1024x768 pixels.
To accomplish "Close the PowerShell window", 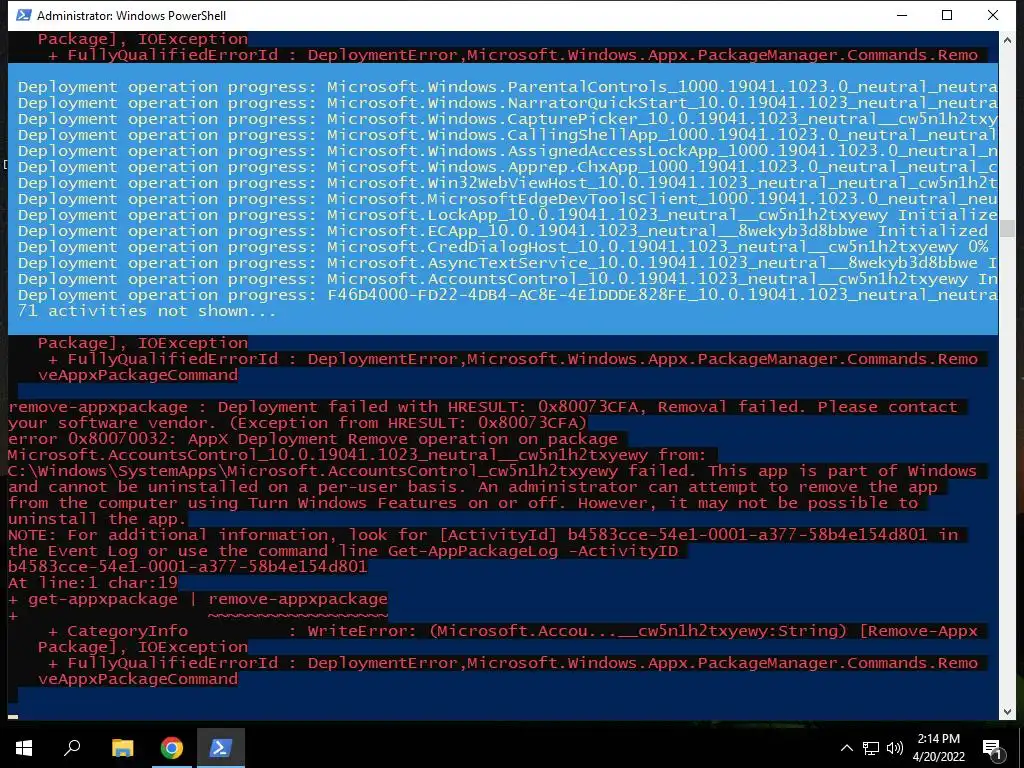I will pyautogui.click(x=993, y=15).
